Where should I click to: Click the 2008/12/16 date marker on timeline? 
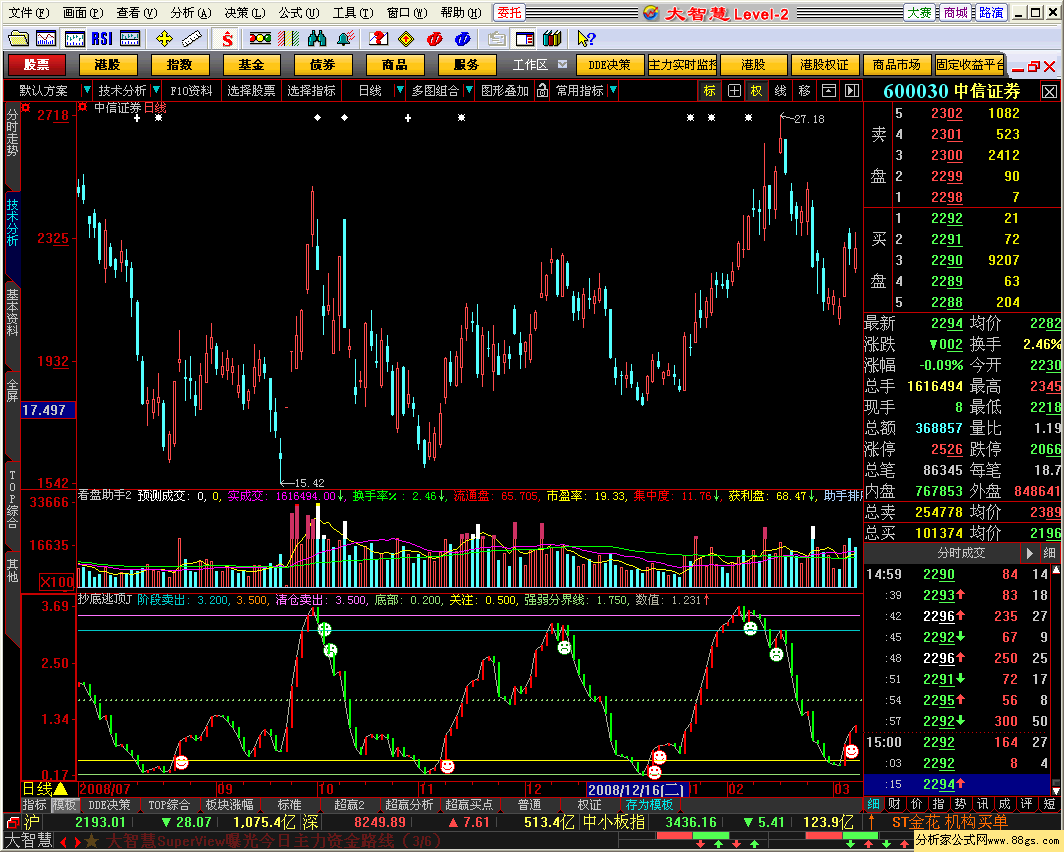[x=637, y=790]
